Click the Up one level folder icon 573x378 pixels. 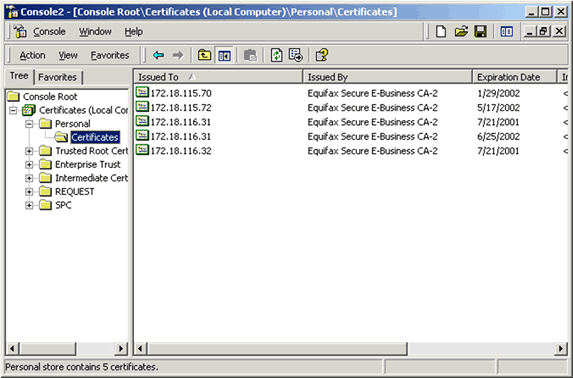[204, 55]
